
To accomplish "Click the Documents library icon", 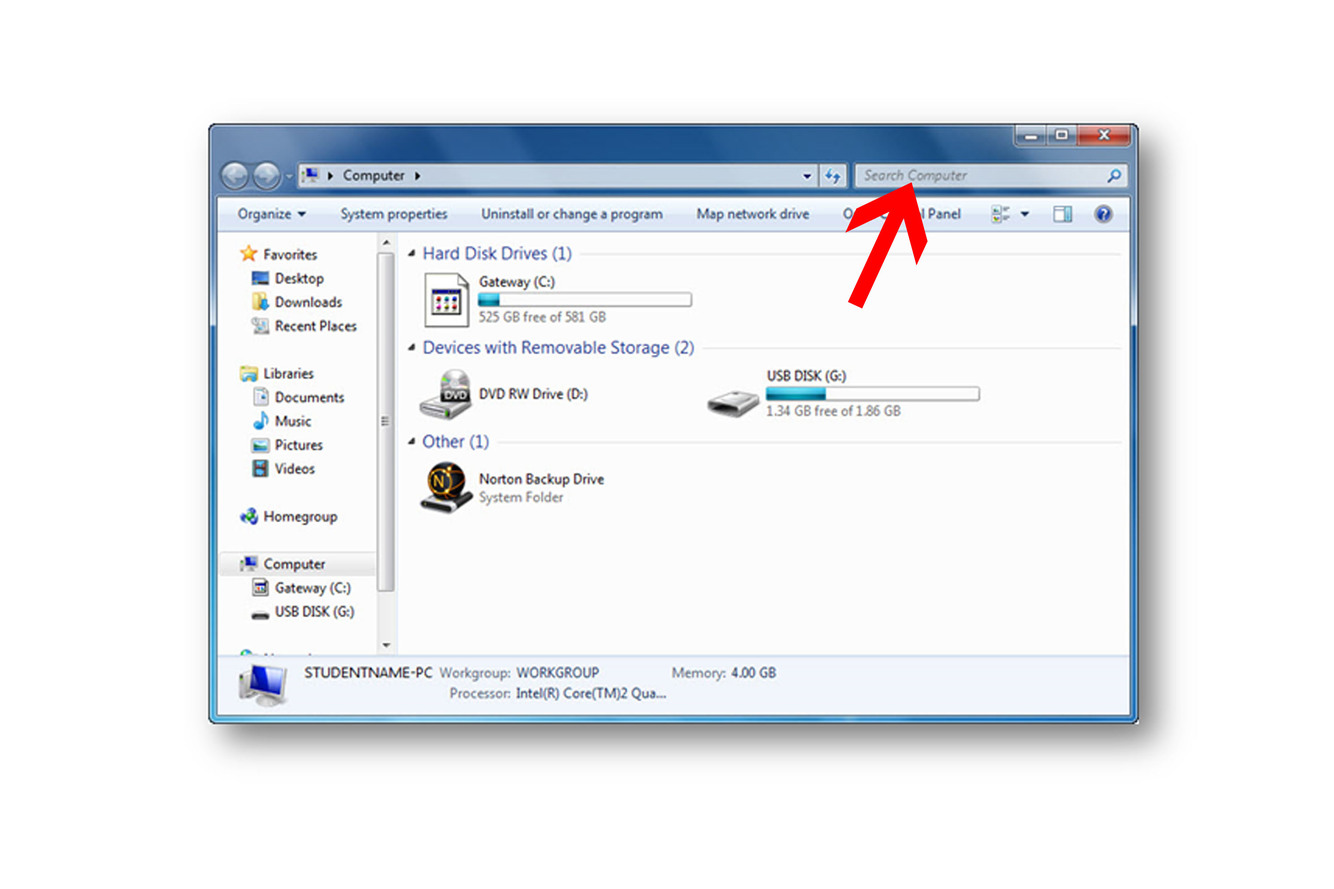I will coord(260,397).
